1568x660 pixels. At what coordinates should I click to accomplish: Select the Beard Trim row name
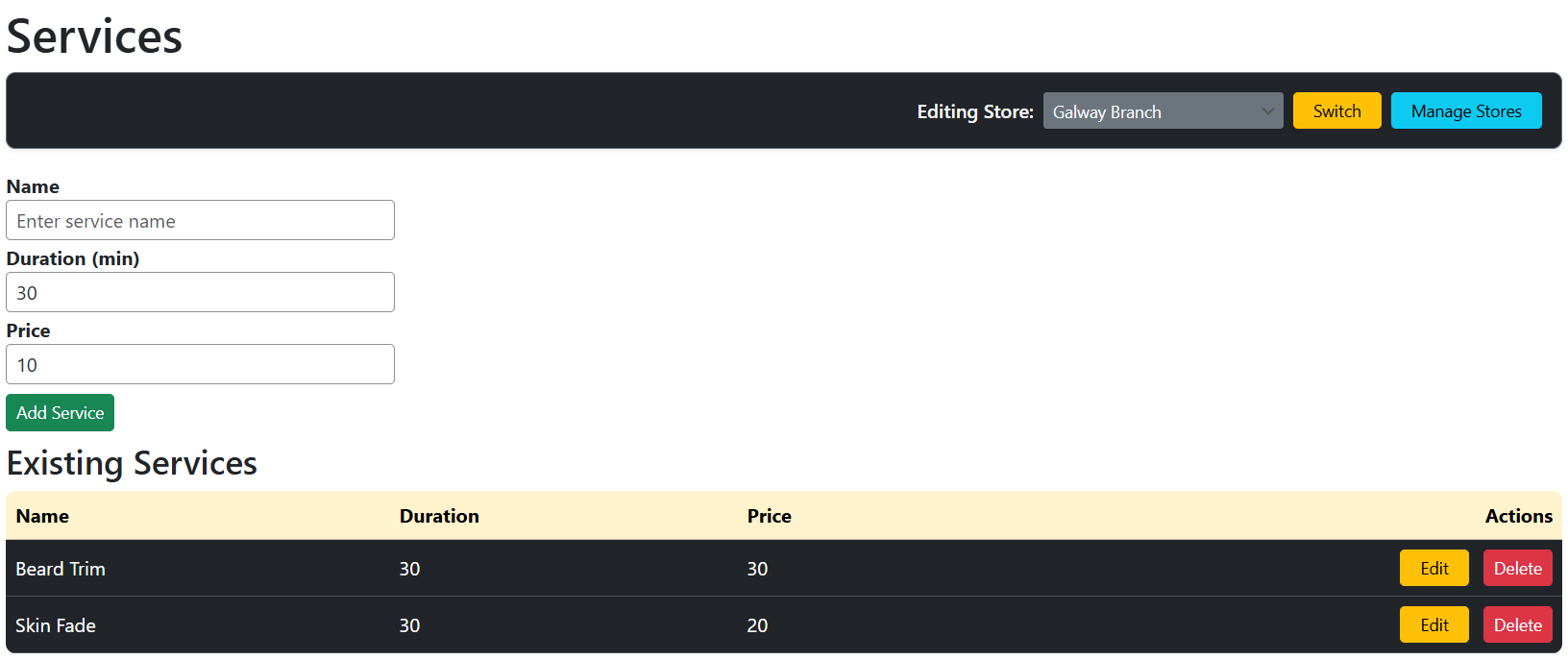pyautogui.click(x=61, y=570)
